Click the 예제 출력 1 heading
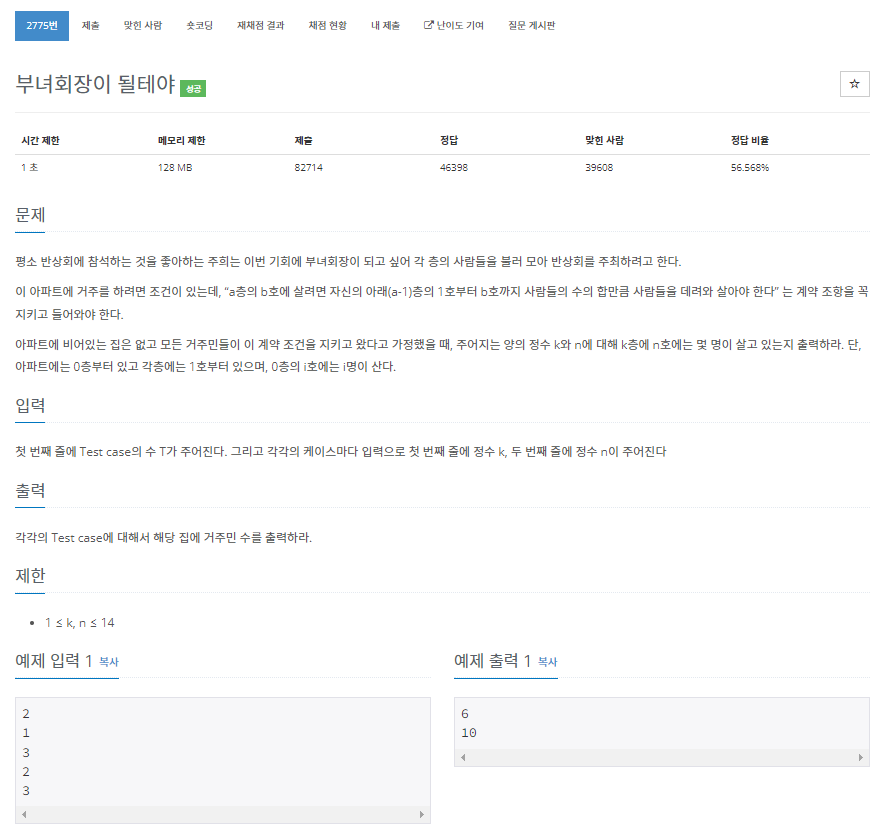This screenshot has height=831, width=887. pyautogui.click(x=492, y=660)
